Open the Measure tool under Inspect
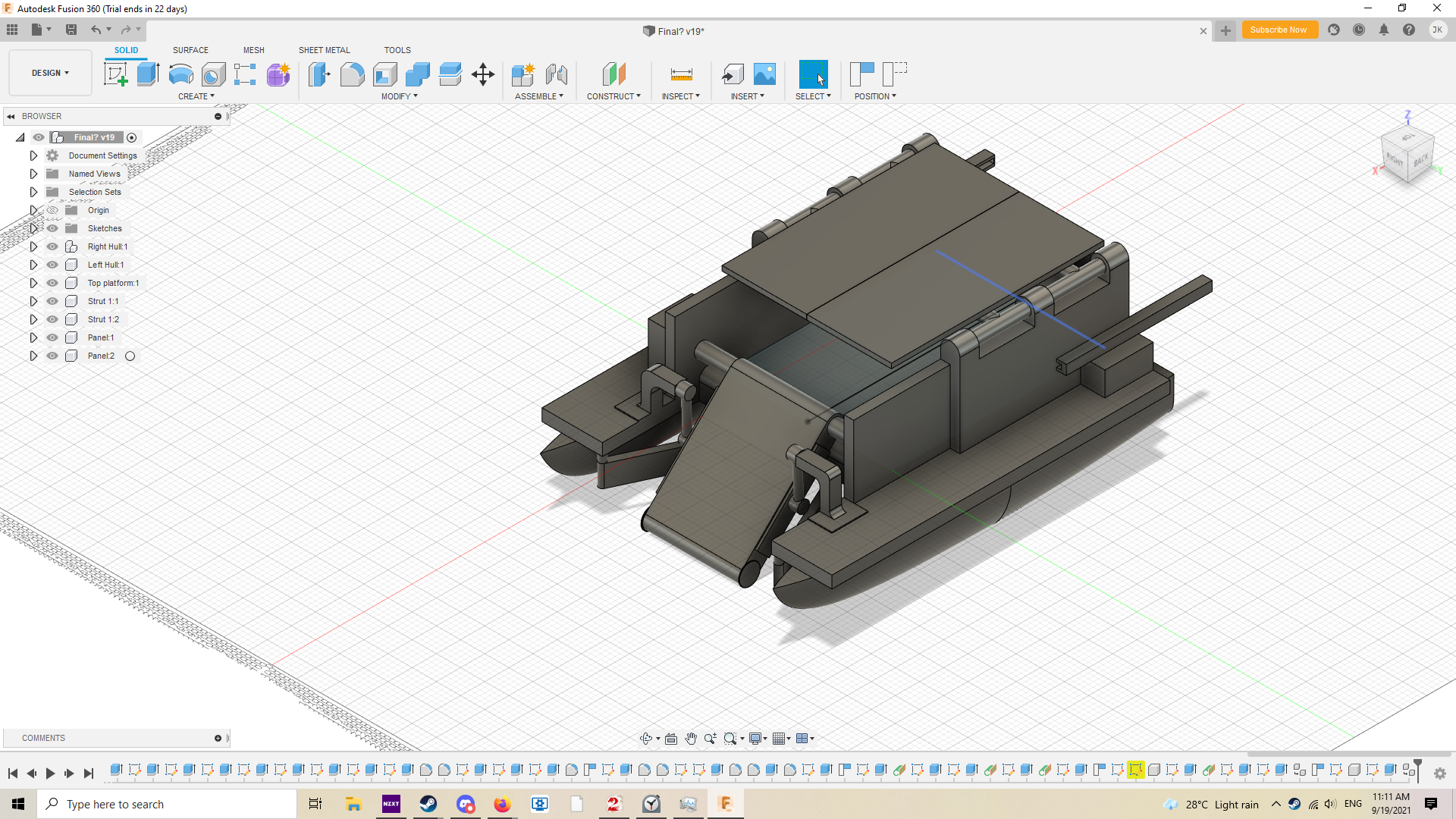The image size is (1456, 819). (681, 74)
